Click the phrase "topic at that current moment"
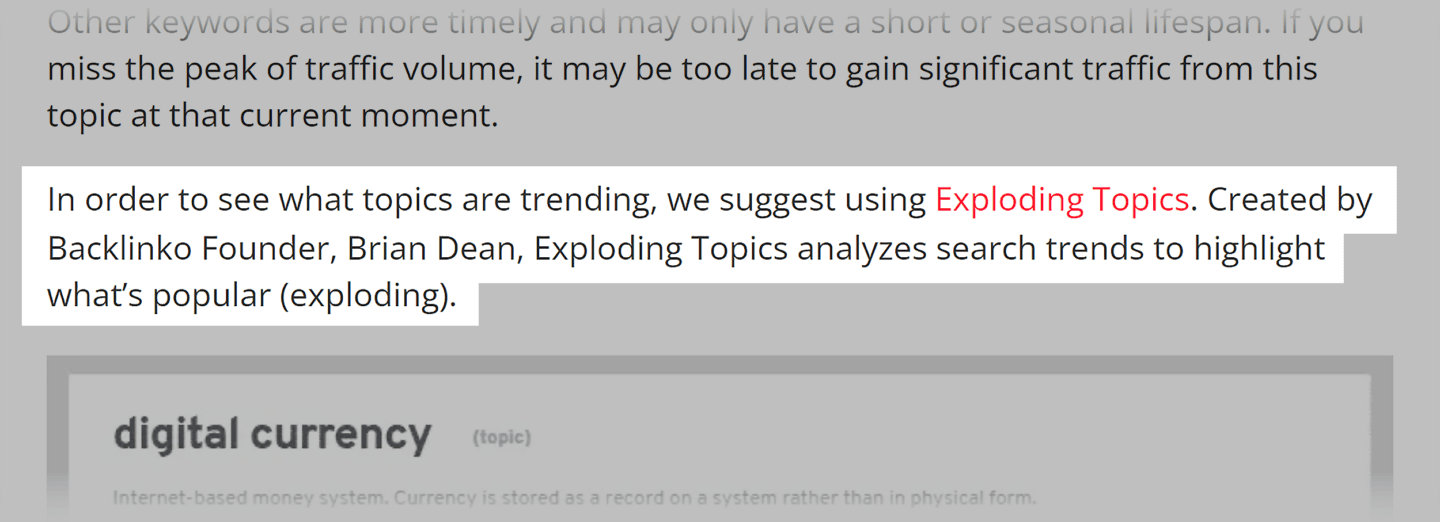 (271, 116)
